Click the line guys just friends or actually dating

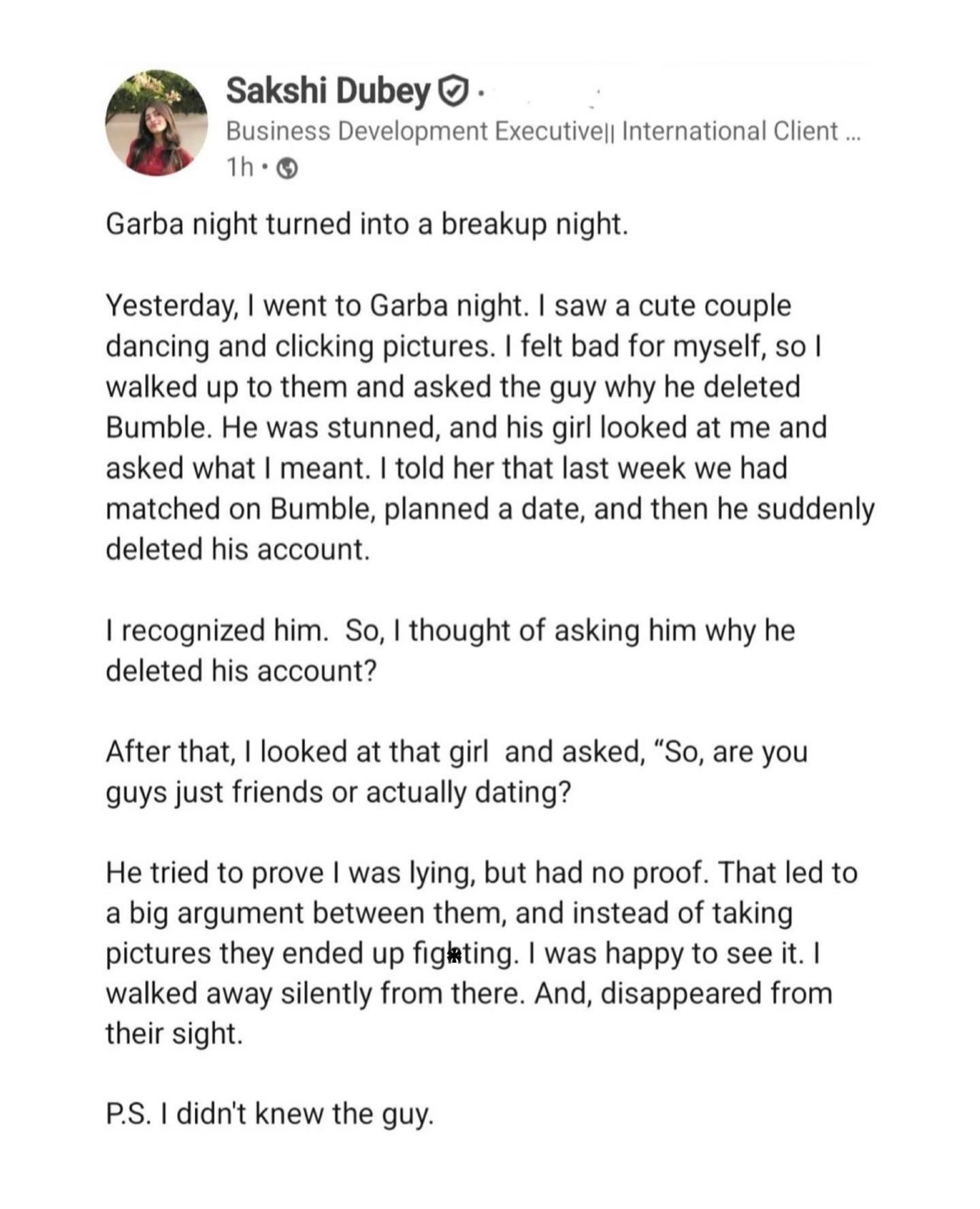pos(338,792)
